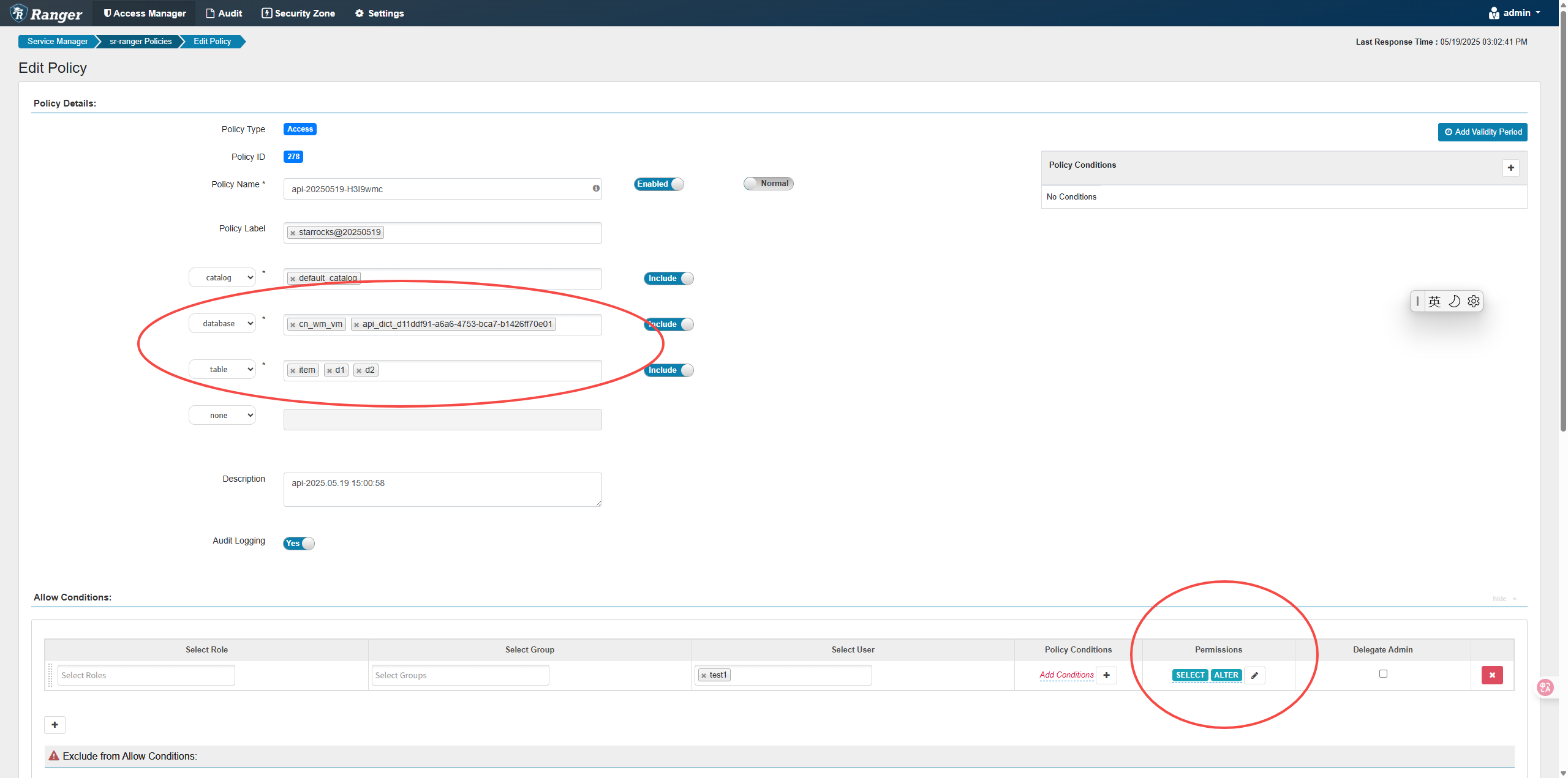This screenshot has width=1568, height=778.
Task: Open the database resource type dropdown
Action: [x=222, y=323]
